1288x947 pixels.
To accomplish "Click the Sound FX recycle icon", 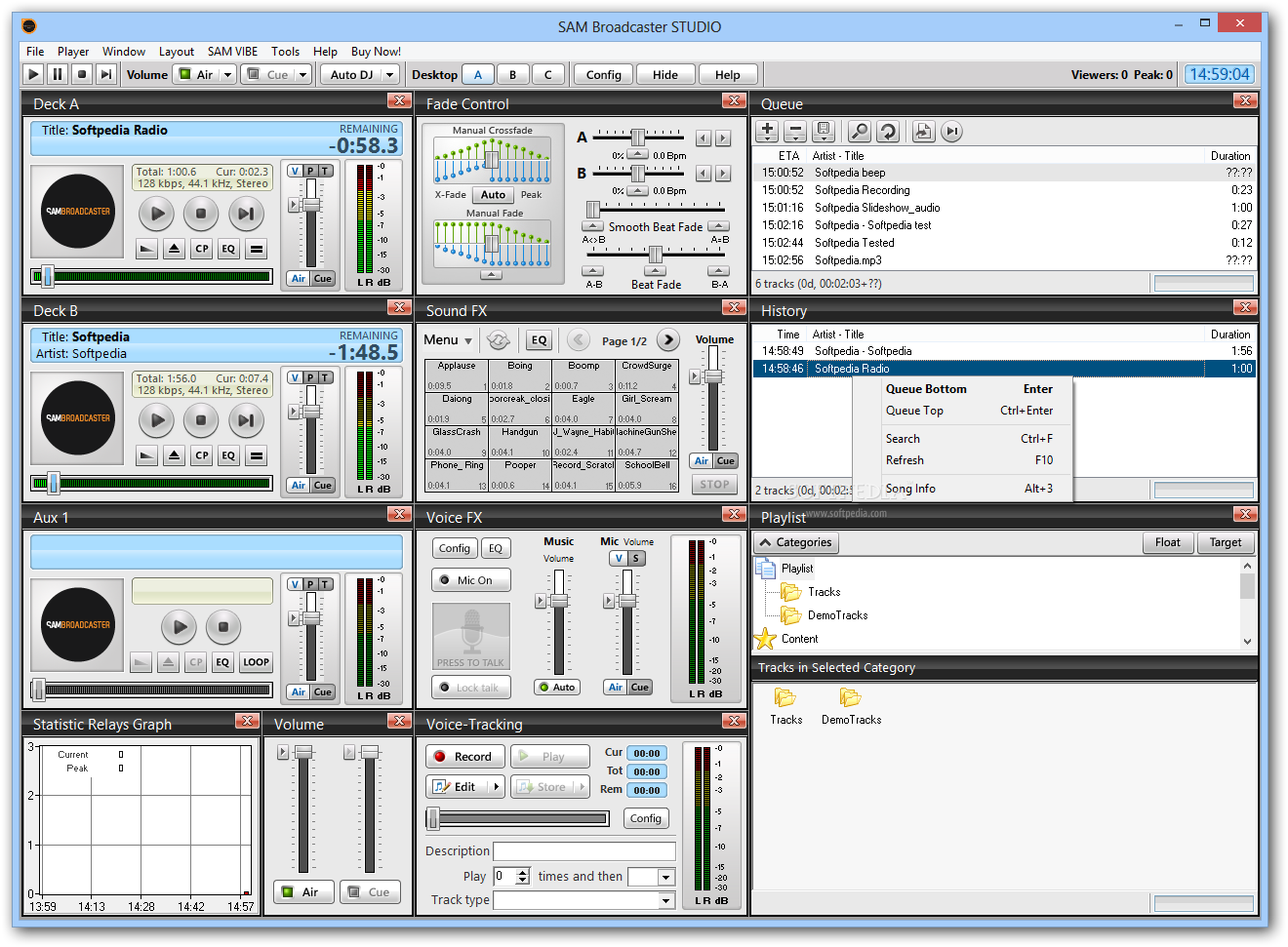I will [499, 339].
